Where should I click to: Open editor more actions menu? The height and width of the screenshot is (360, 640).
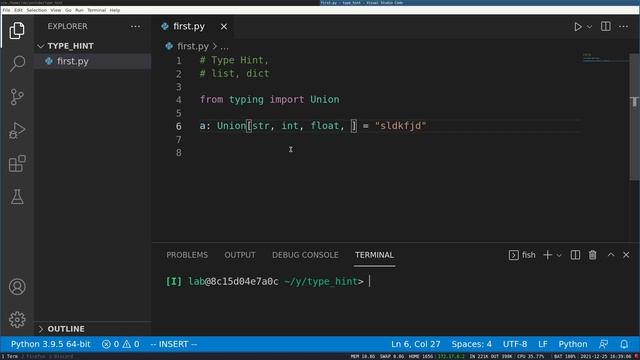point(623,27)
